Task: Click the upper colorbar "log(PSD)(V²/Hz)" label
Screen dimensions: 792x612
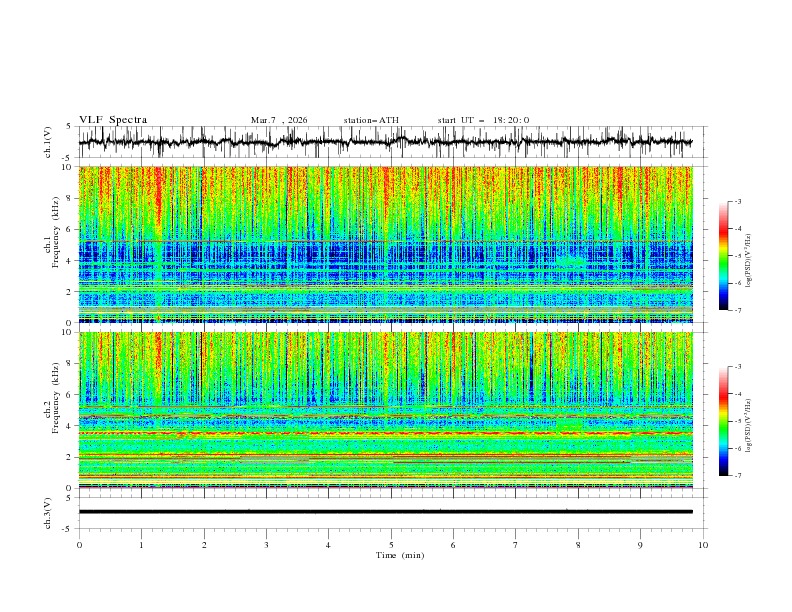Action: point(748,261)
